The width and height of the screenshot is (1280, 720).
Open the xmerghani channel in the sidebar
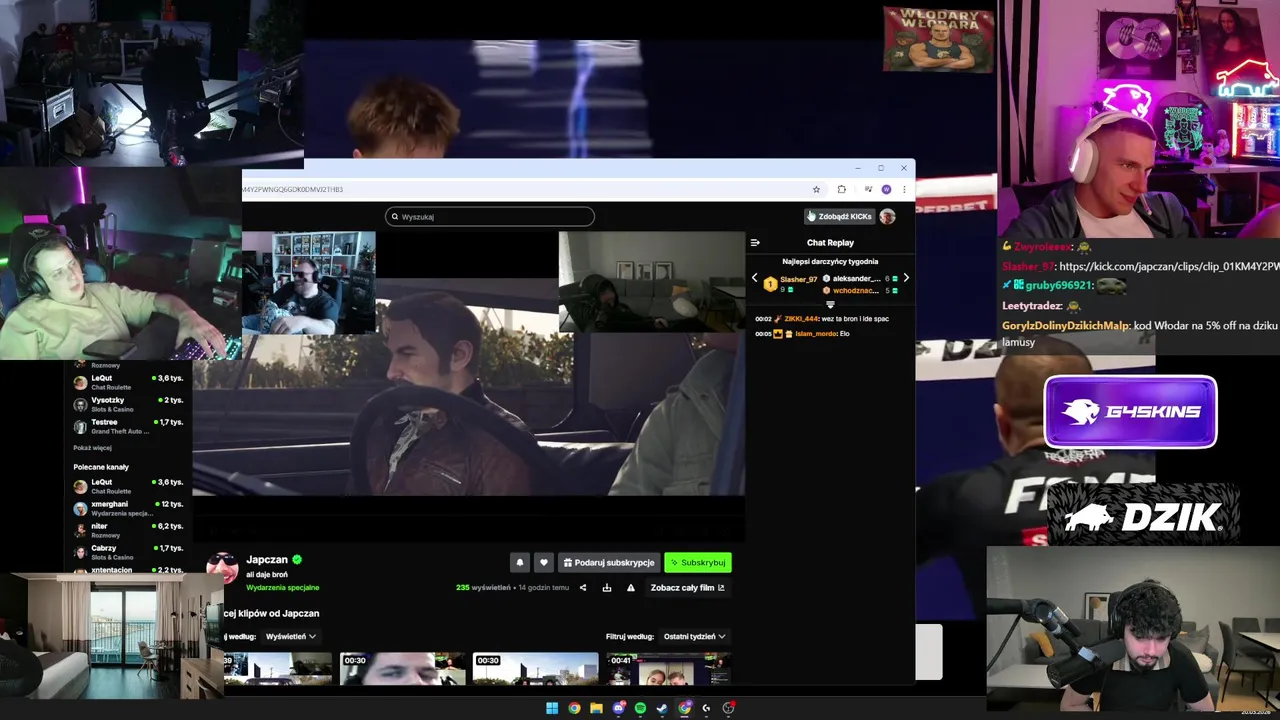coord(128,508)
